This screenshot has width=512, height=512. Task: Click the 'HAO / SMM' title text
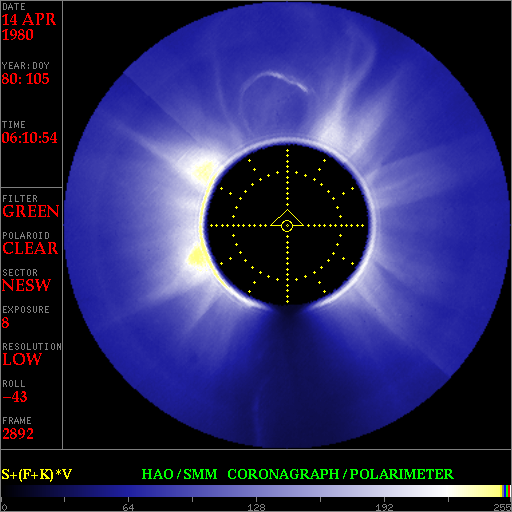point(179,474)
